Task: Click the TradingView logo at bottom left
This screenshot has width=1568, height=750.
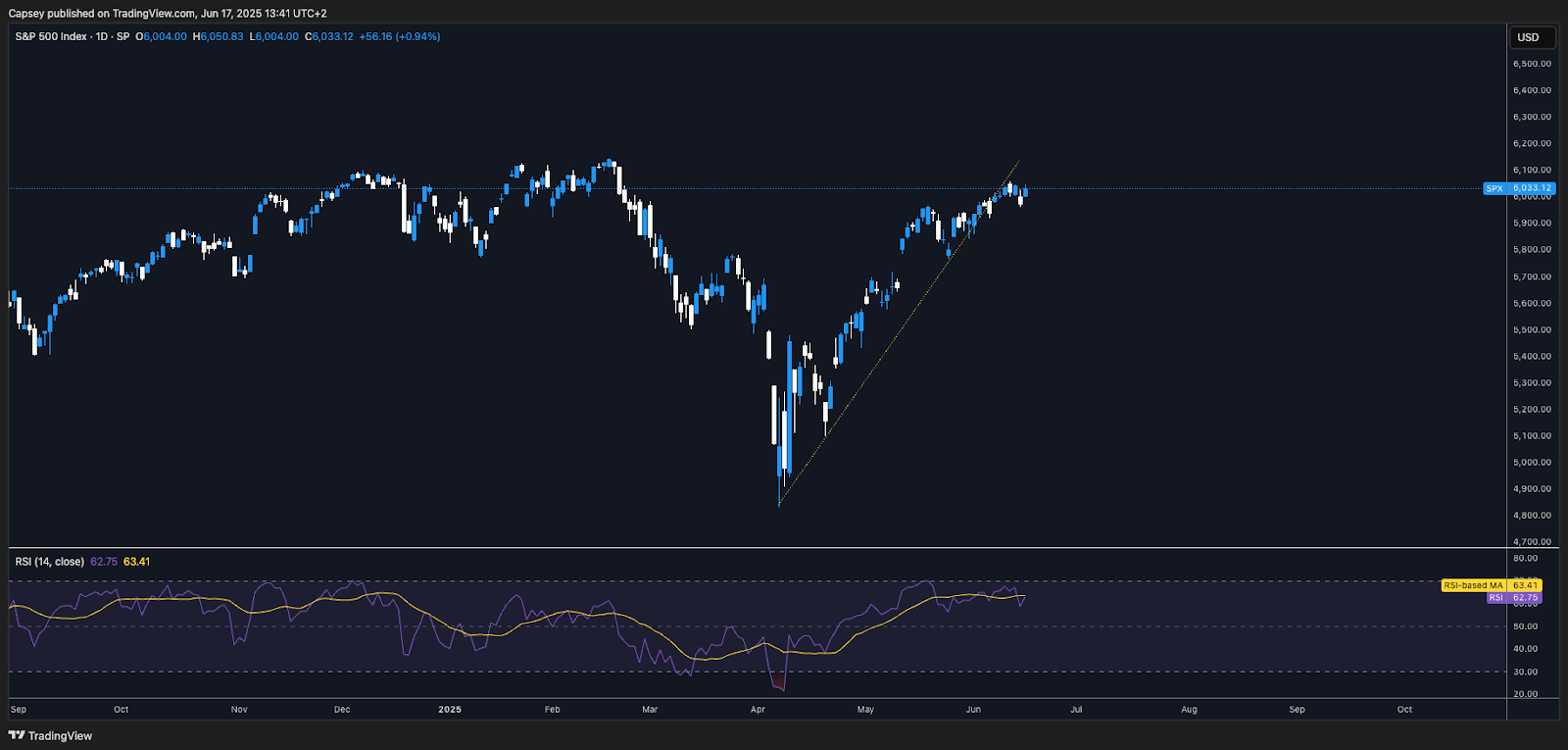Action: click(x=51, y=735)
